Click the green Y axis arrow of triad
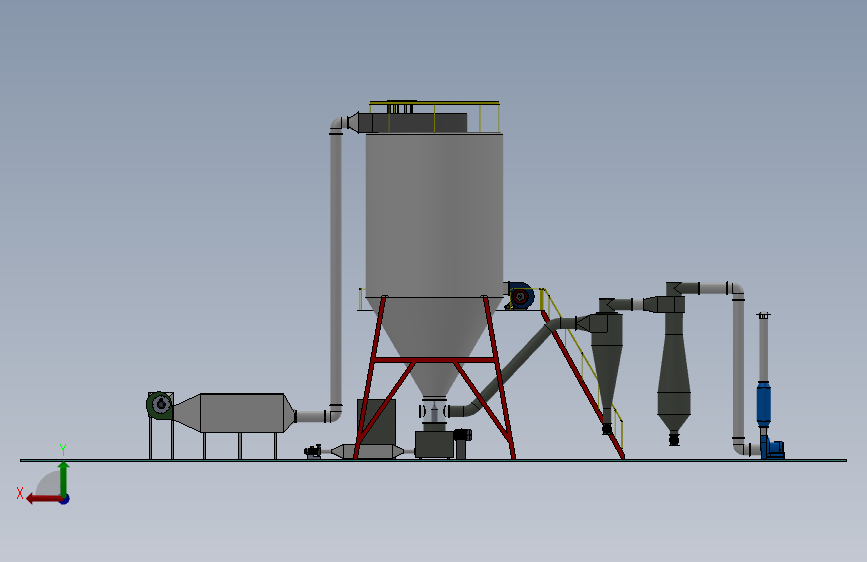Screen dimensions: 867x562 click(x=64, y=479)
